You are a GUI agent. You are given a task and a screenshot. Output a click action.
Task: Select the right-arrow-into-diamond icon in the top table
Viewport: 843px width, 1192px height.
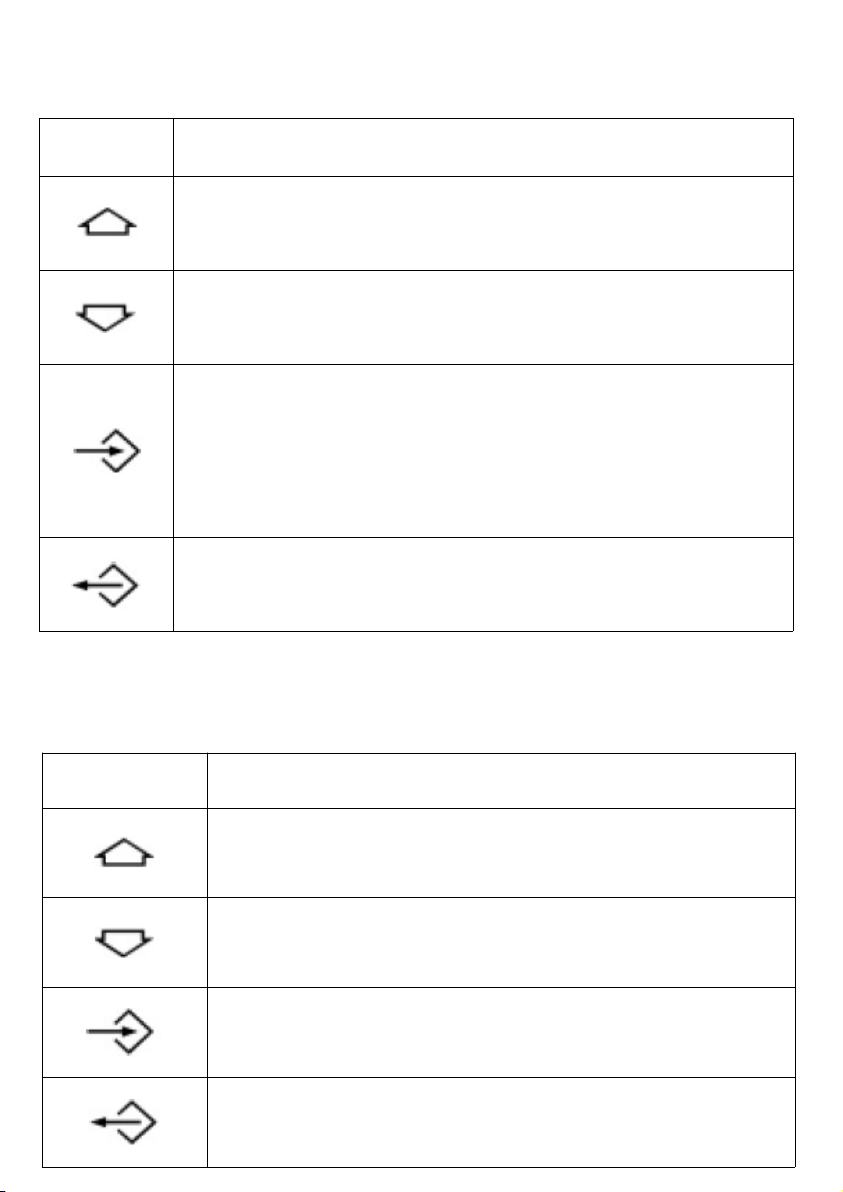pyautogui.click(x=106, y=451)
